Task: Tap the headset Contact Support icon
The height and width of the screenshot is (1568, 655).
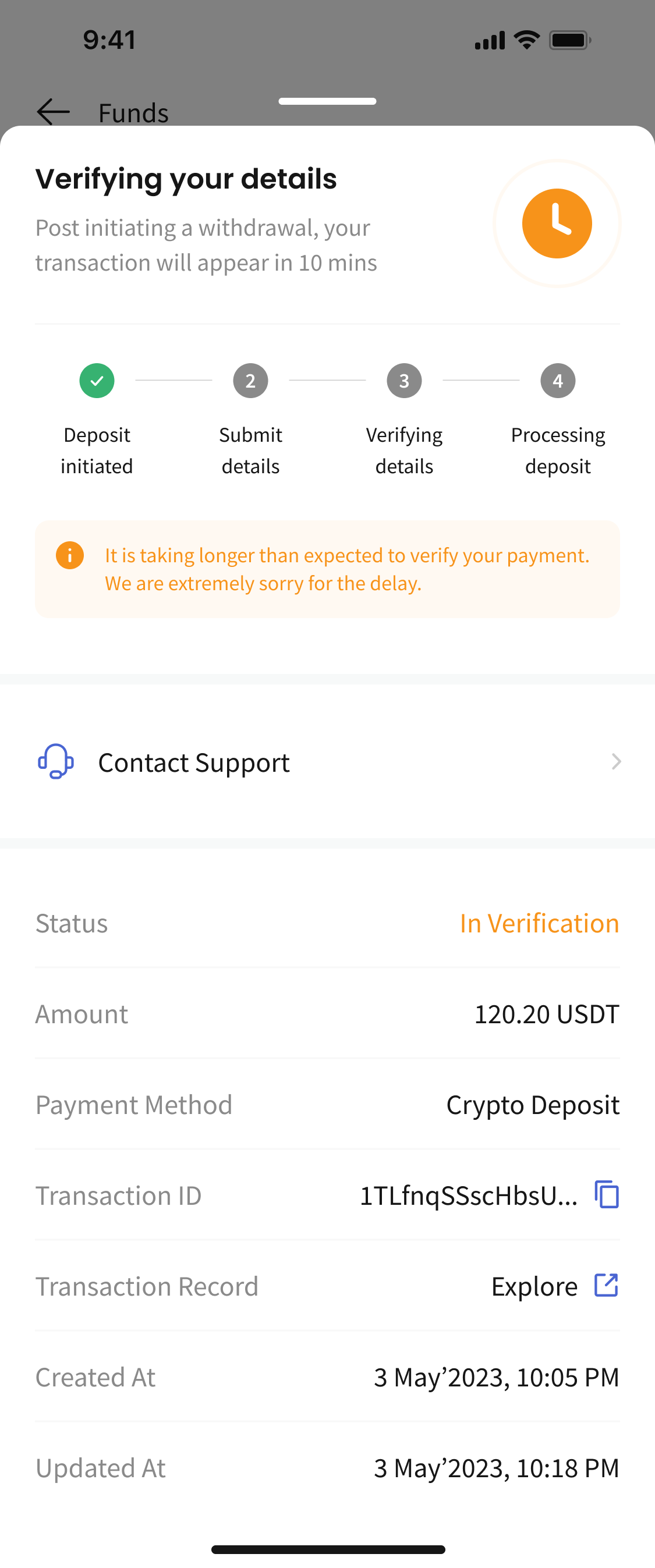Action: (56, 761)
